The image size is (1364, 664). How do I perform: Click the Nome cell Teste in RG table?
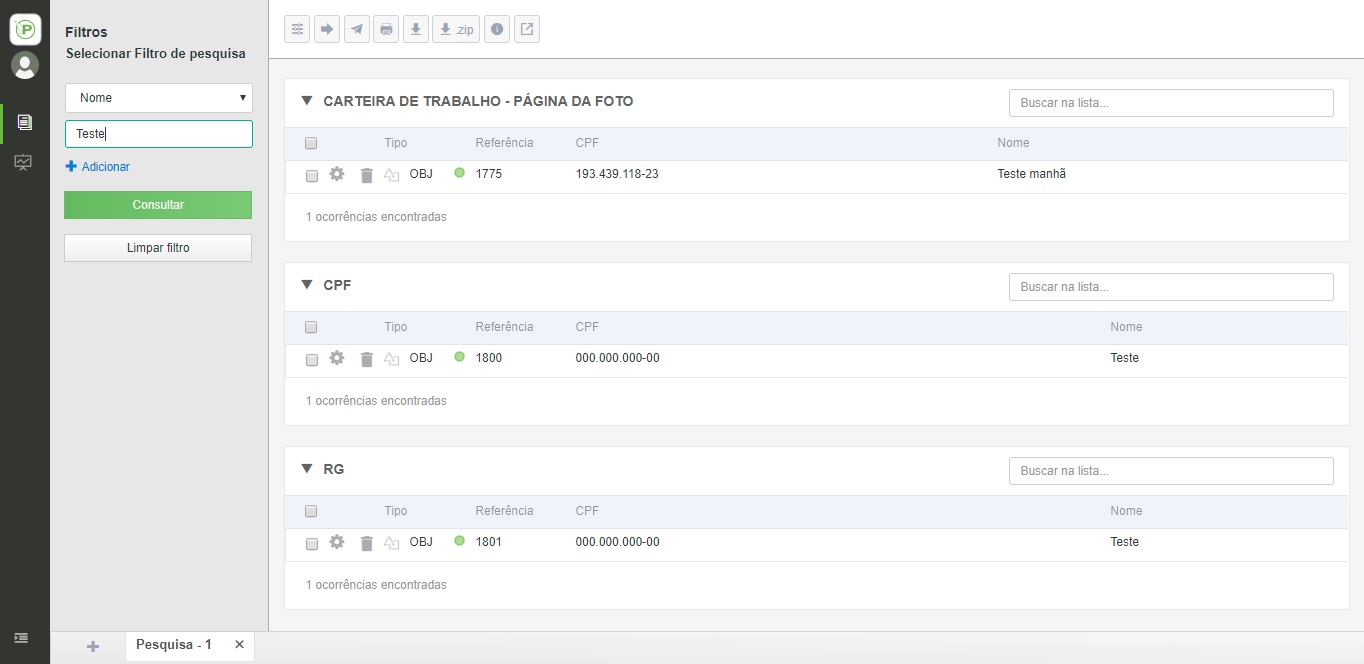[1125, 542]
